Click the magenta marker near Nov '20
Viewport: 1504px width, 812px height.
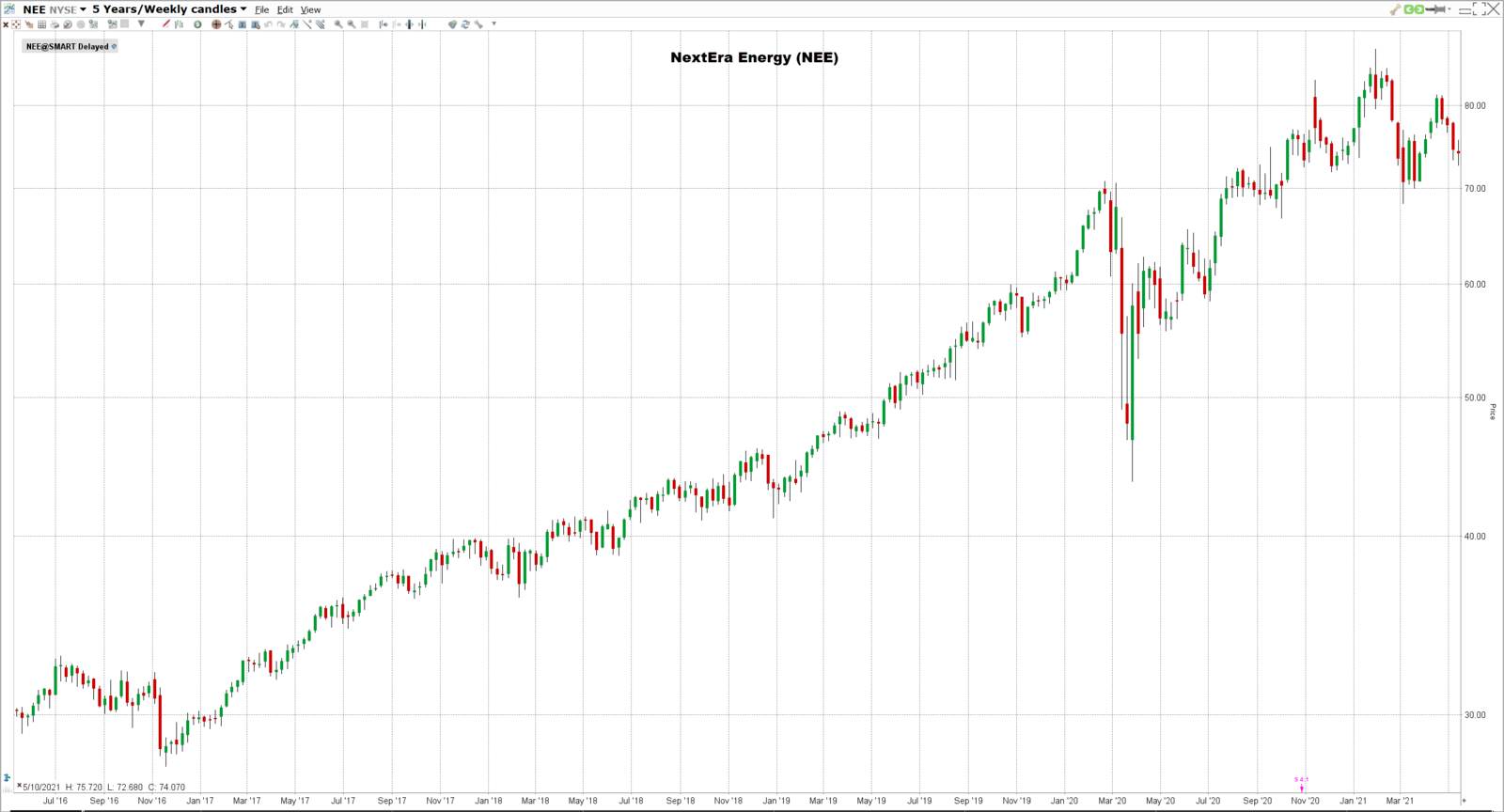[1302, 783]
